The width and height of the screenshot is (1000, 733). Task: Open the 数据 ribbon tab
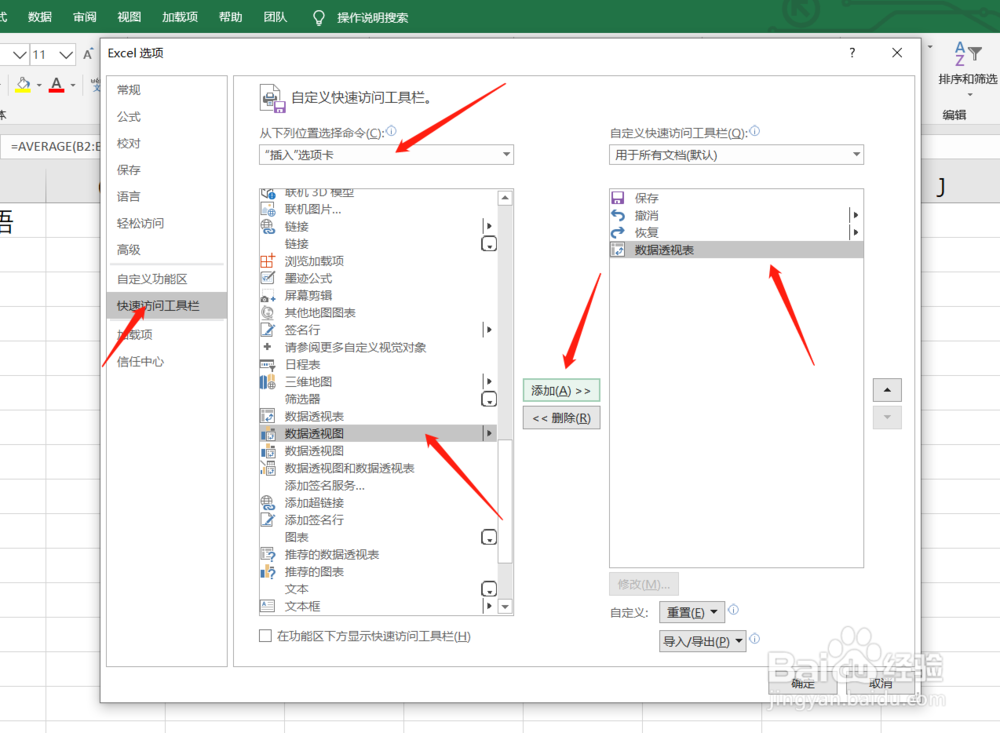tap(40, 17)
